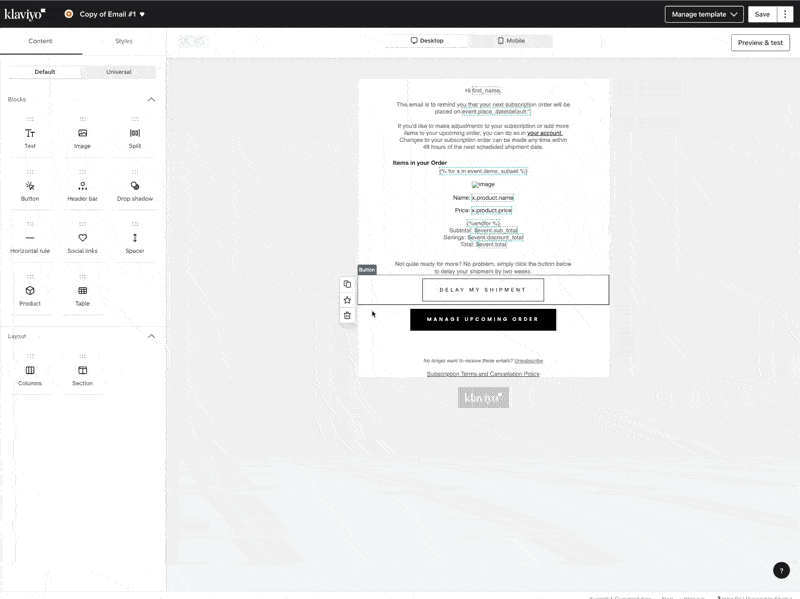Select the Table block icon
The height and width of the screenshot is (599, 800).
click(x=82, y=290)
